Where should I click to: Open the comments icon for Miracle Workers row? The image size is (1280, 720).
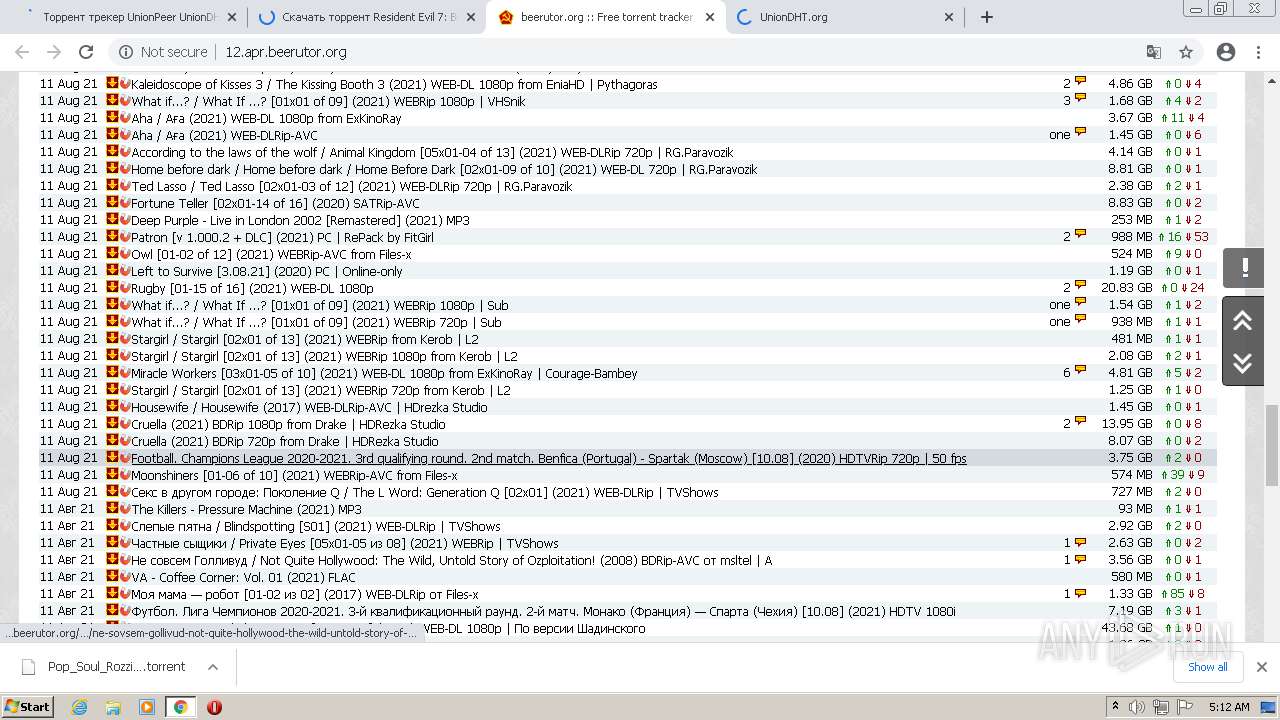click(1080, 372)
